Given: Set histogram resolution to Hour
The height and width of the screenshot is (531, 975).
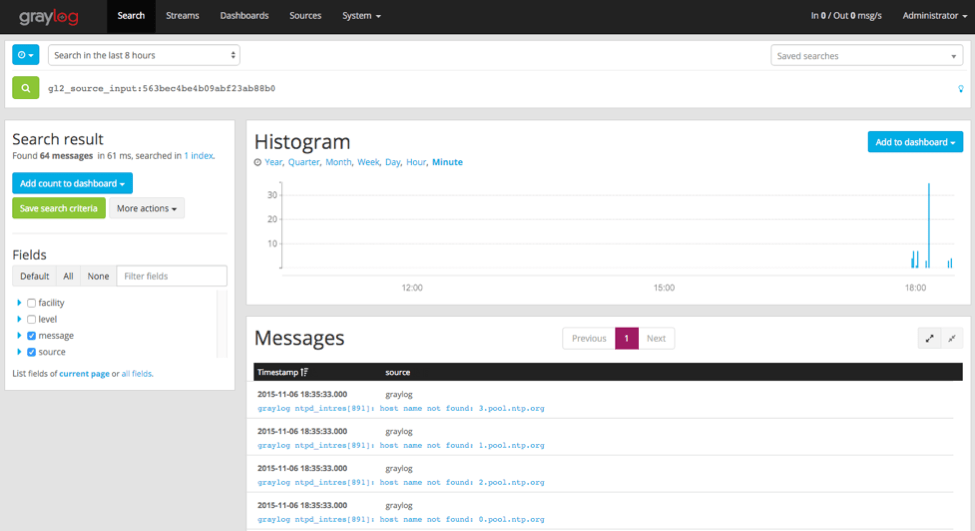Looking at the screenshot, I should click(x=415, y=162).
